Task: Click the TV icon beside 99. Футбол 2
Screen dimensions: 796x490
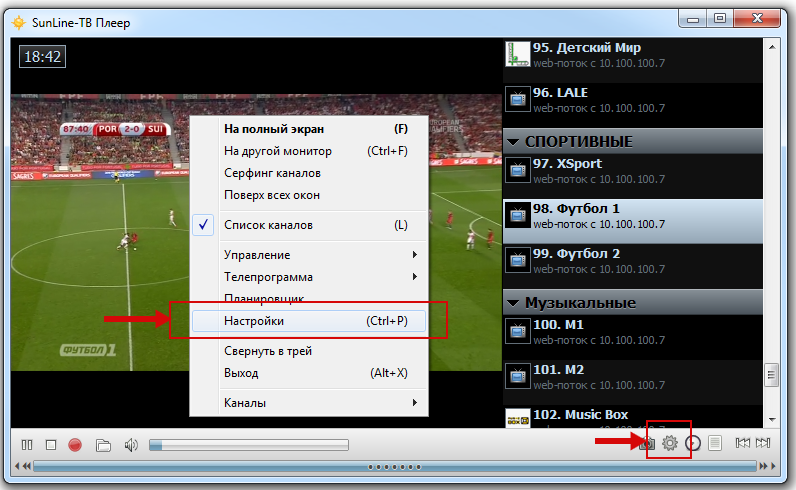Action: pos(518,260)
